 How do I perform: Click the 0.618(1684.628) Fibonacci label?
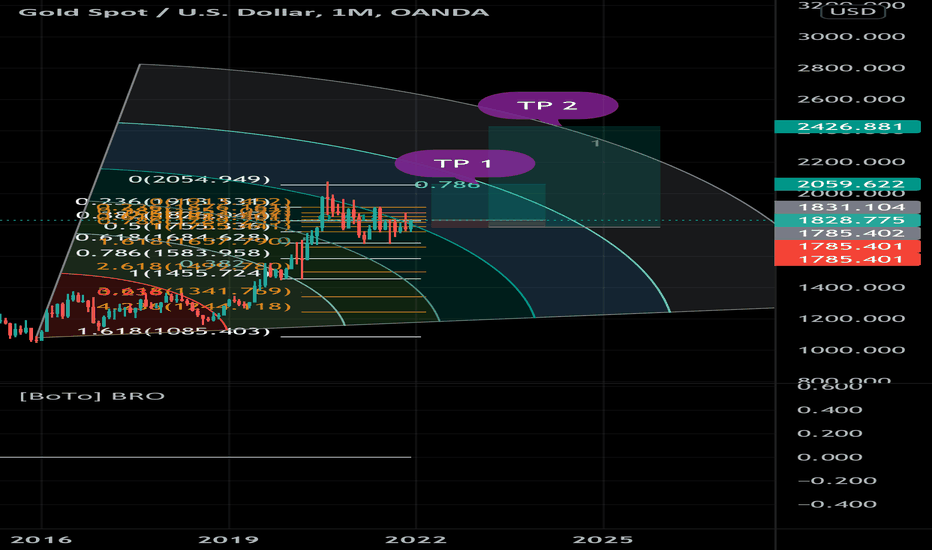172,238
